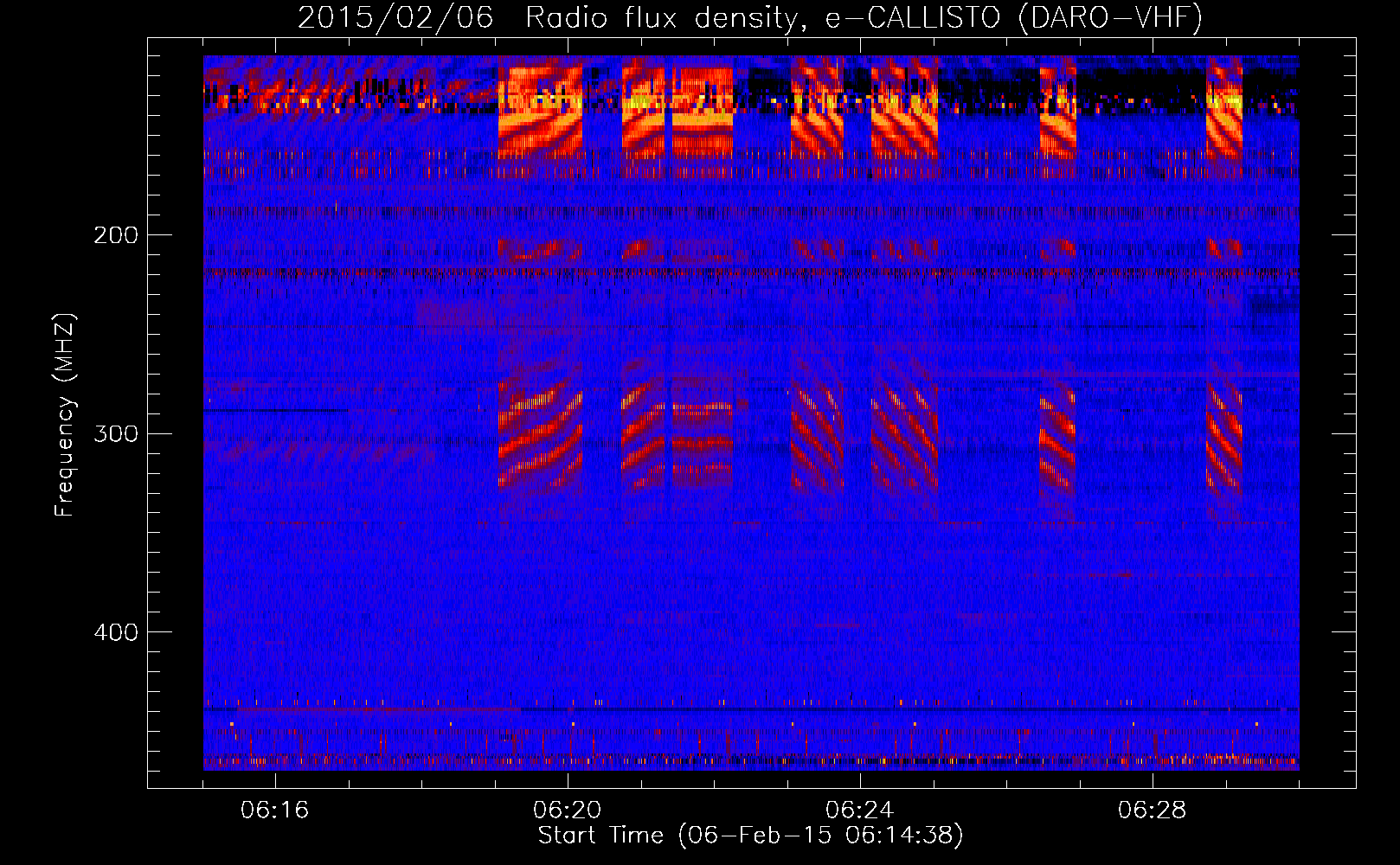Screen dimensions: 1400x865
Task: Click the 'Start Time (06-Feb-15 06:14:38)' label
Action: (750, 836)
